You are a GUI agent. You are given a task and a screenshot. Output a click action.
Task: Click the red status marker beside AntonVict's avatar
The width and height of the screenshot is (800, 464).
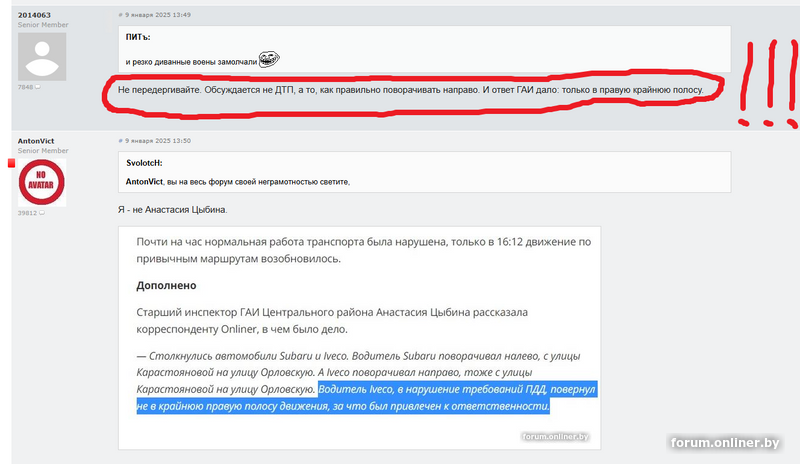click(x=11, y=163)
